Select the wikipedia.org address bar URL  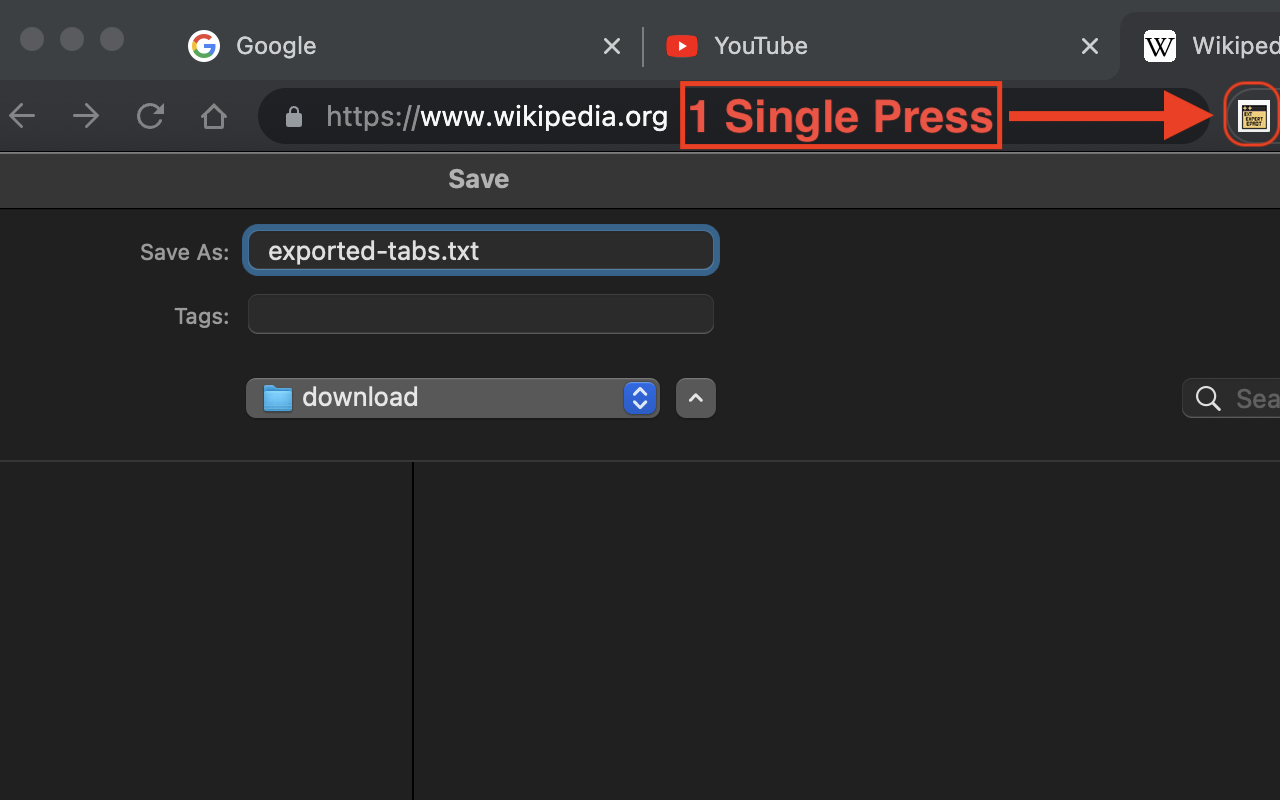click(x=497, y=116)
